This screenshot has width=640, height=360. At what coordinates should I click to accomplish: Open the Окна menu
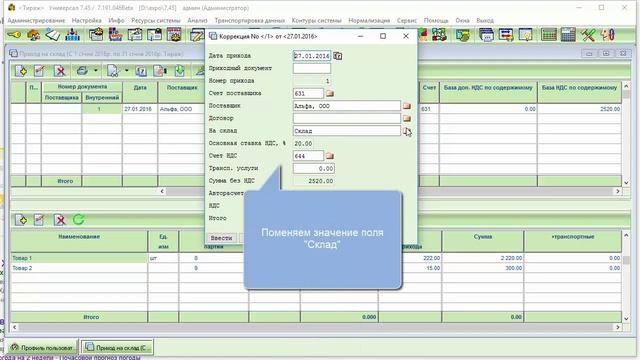[462, 20]
